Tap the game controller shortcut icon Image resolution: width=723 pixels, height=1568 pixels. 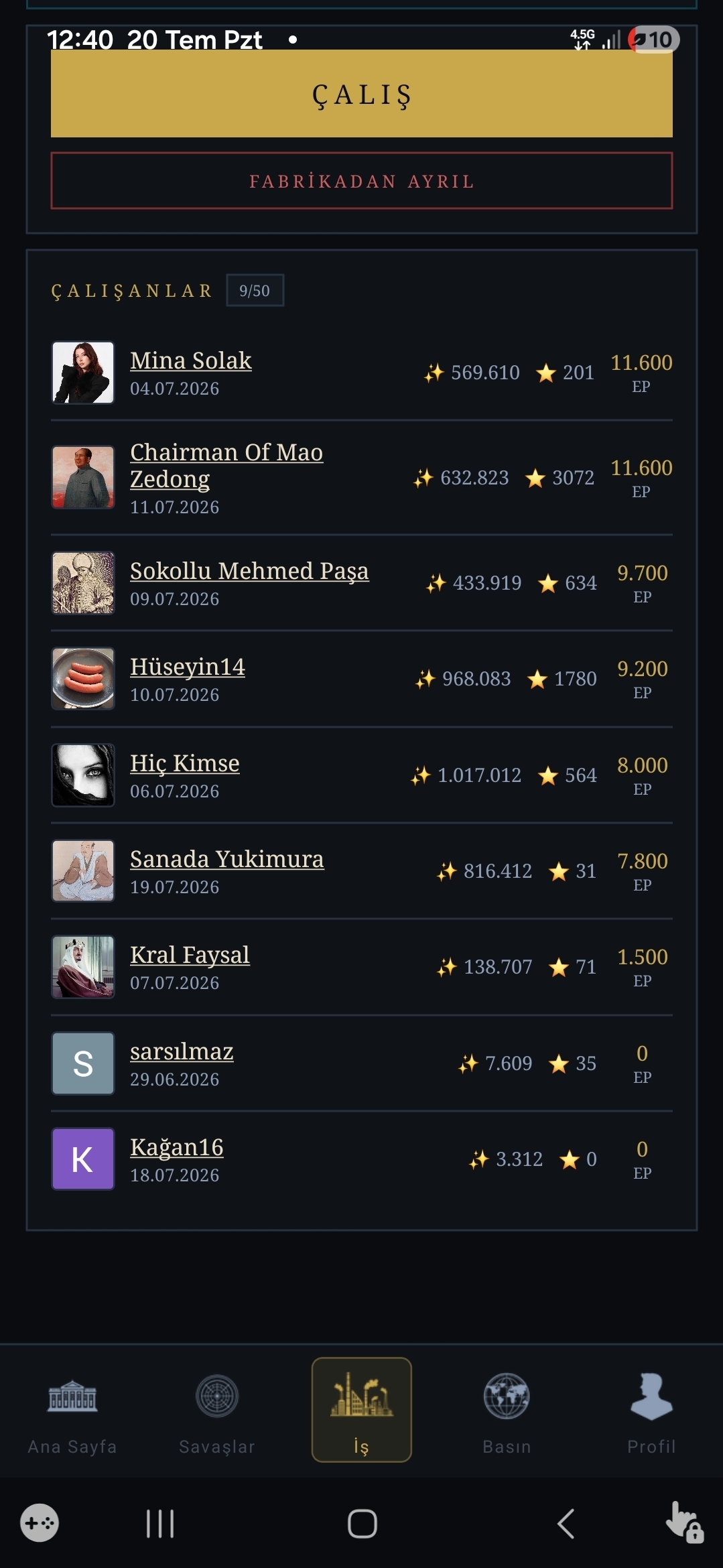click(x=40, y=1523)
